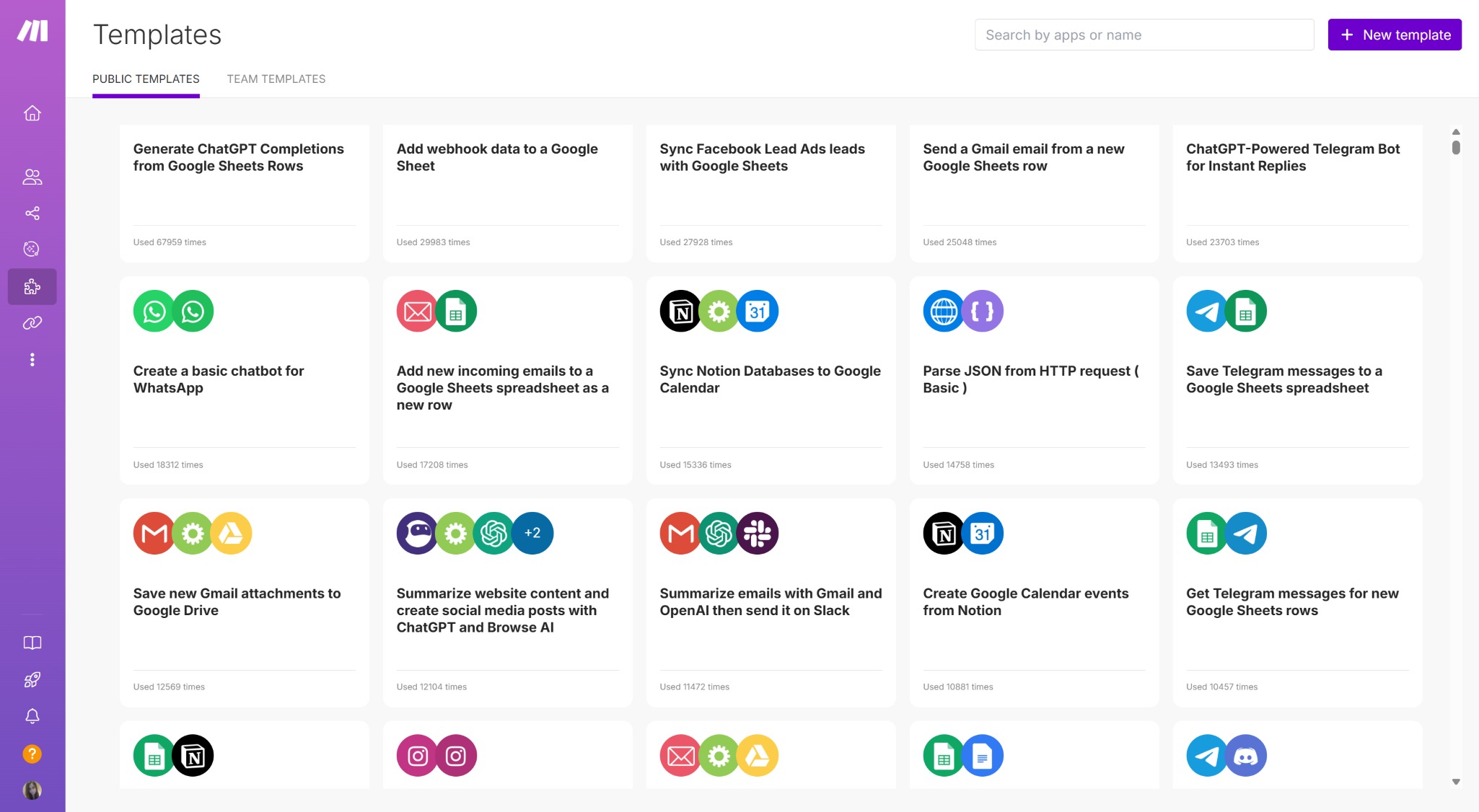Click 'Used 18312 times' text
Viewport: 1479px width, 812px height.
click(x=168, y=465)
